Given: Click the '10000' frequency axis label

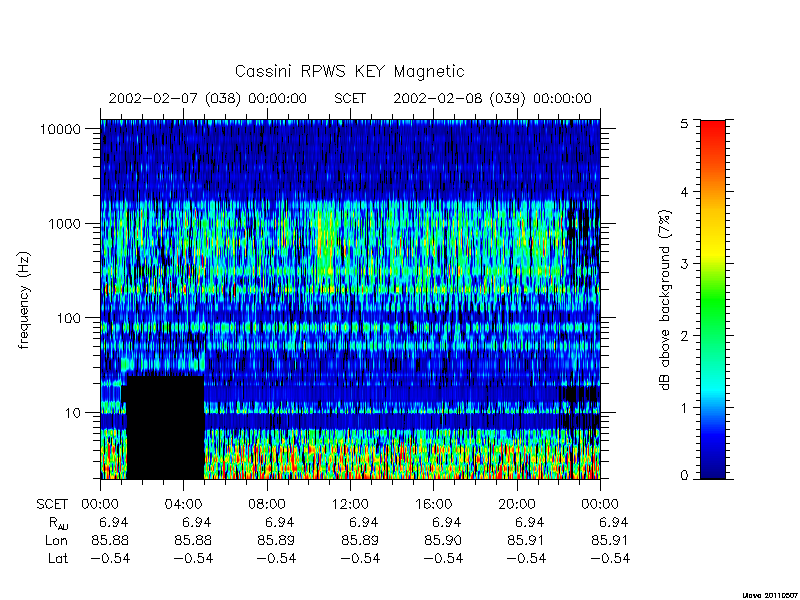Looking at the screenshot, I should click(x=60, y=129).
